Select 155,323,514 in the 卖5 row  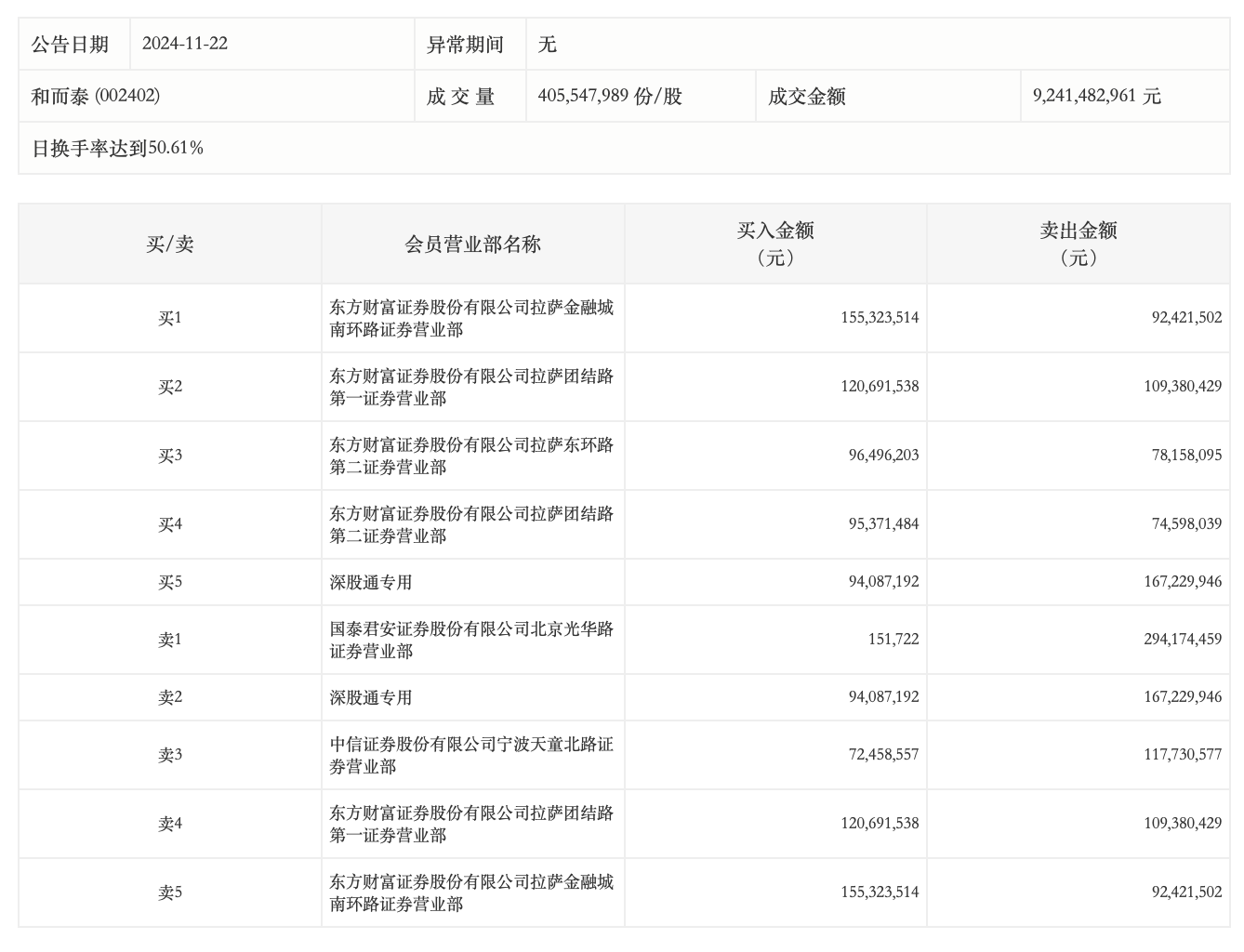pyautogui.click(x=880, y=892)
